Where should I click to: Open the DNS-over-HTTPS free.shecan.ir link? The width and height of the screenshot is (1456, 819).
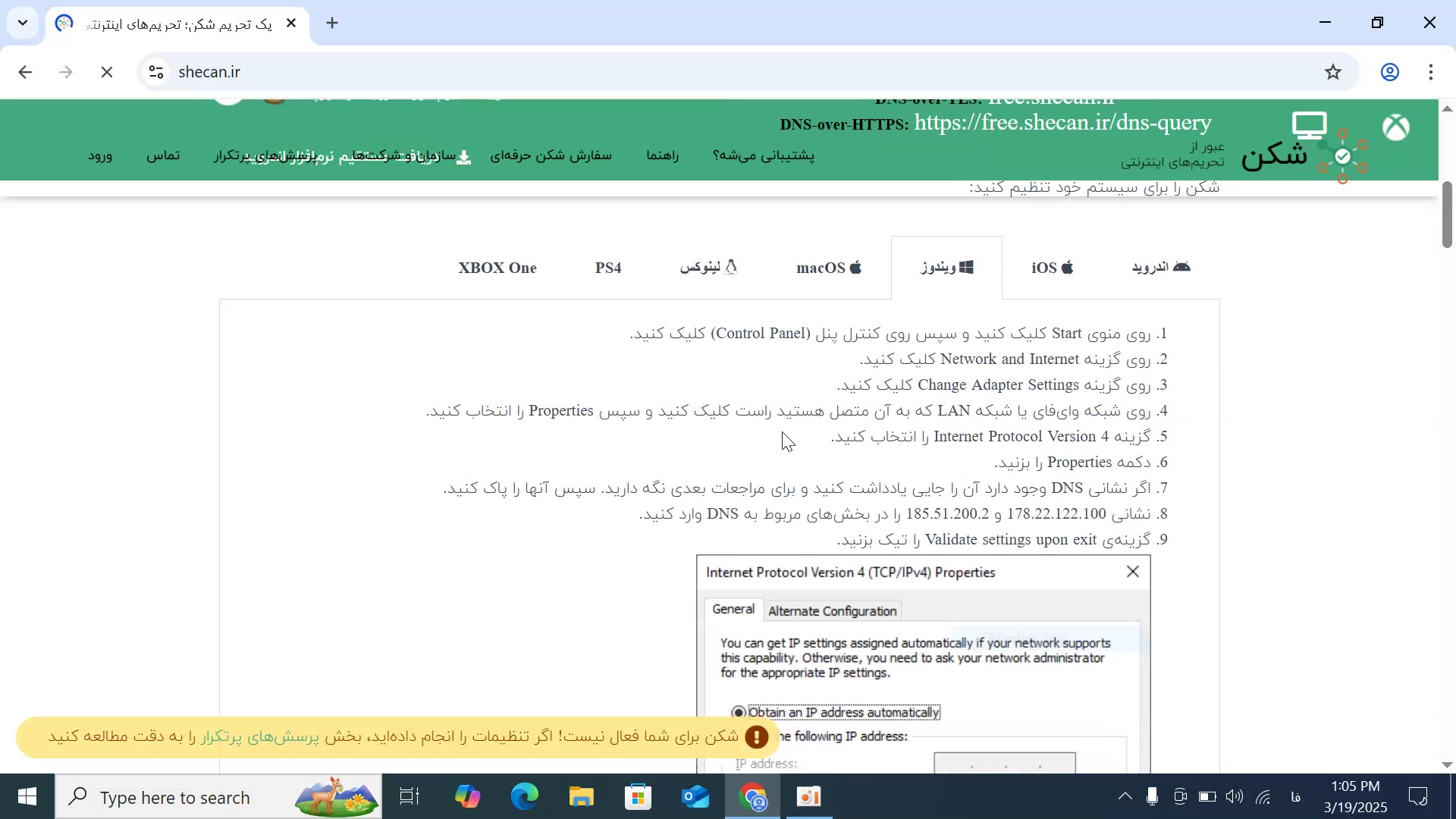[x=1062, y=122]
